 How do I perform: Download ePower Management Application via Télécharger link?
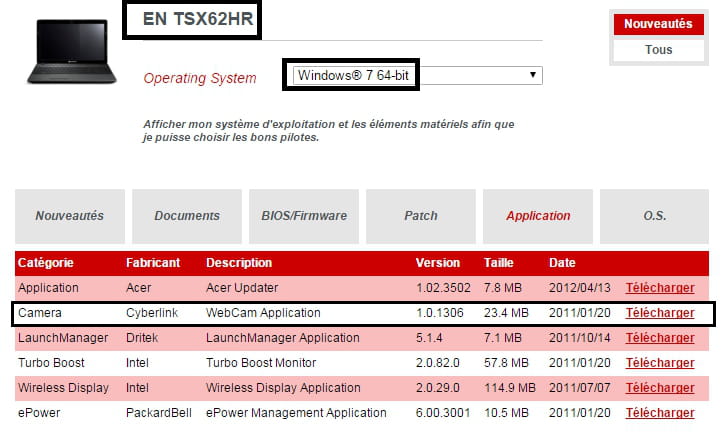[x=660, y=413]
